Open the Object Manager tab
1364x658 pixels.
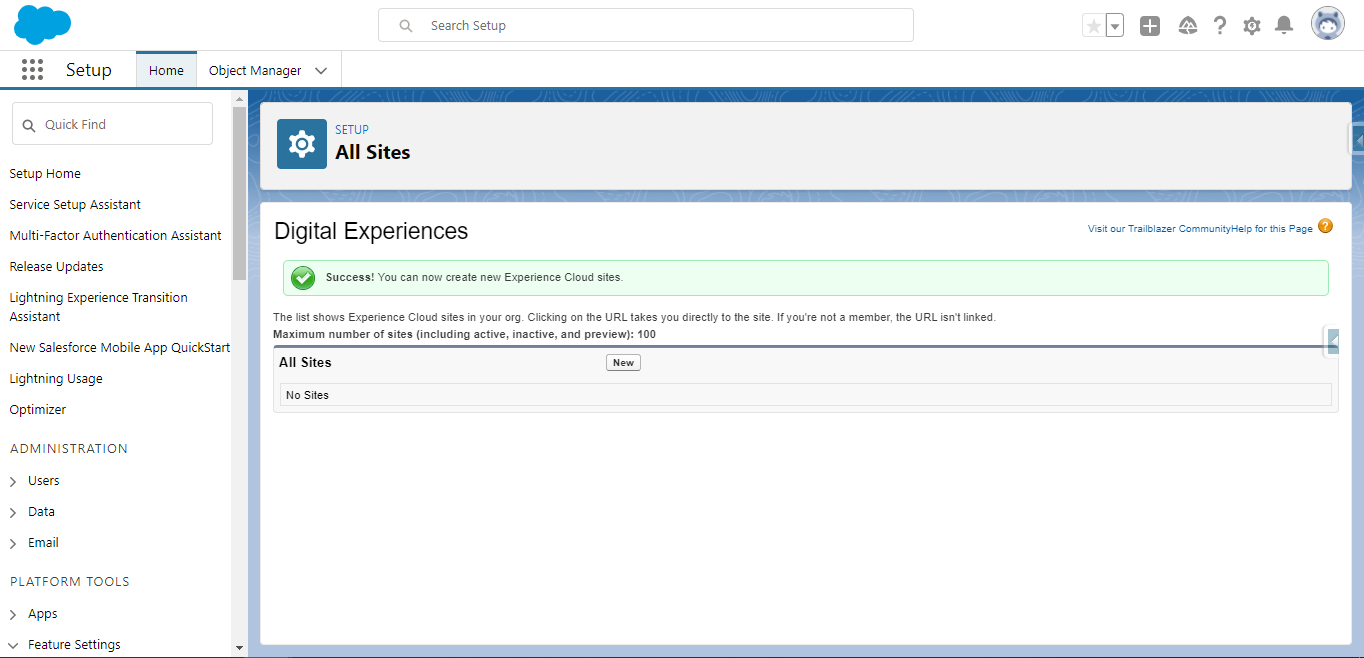point(255,70)
